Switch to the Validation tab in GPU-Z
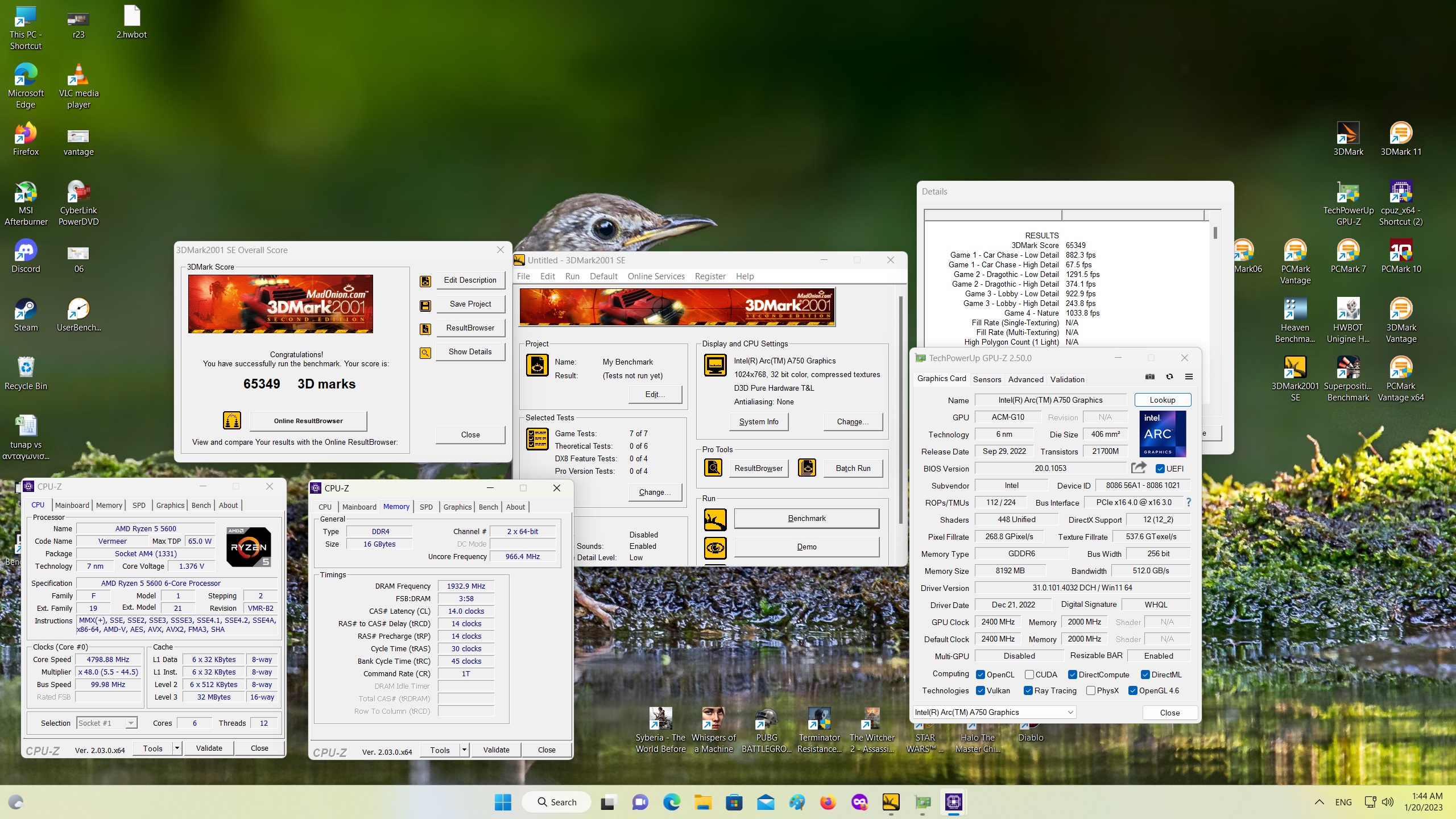This screenshot has height=819, width=1456. (1067, 379)
